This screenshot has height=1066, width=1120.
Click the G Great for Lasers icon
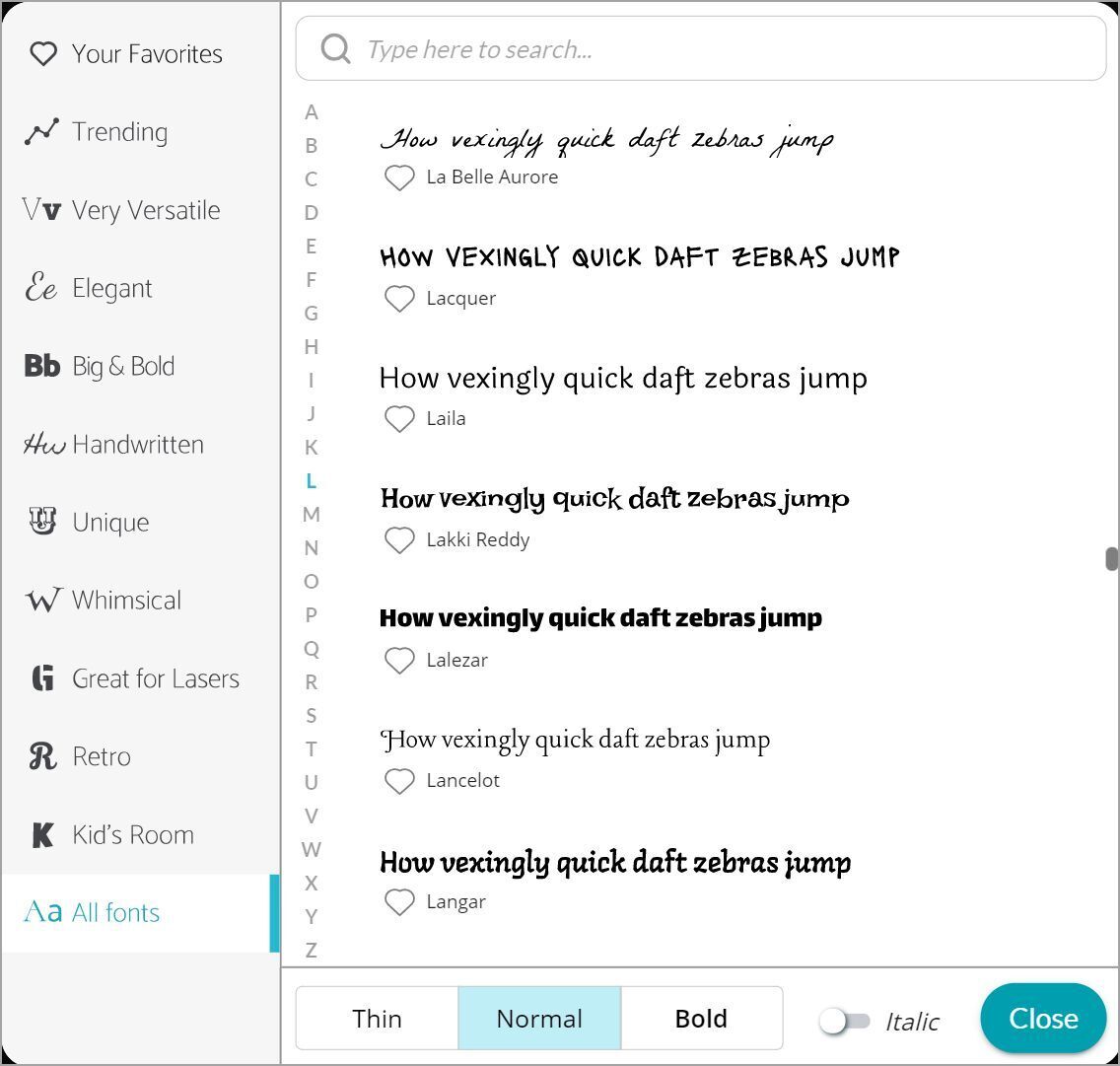coord(42,677)
